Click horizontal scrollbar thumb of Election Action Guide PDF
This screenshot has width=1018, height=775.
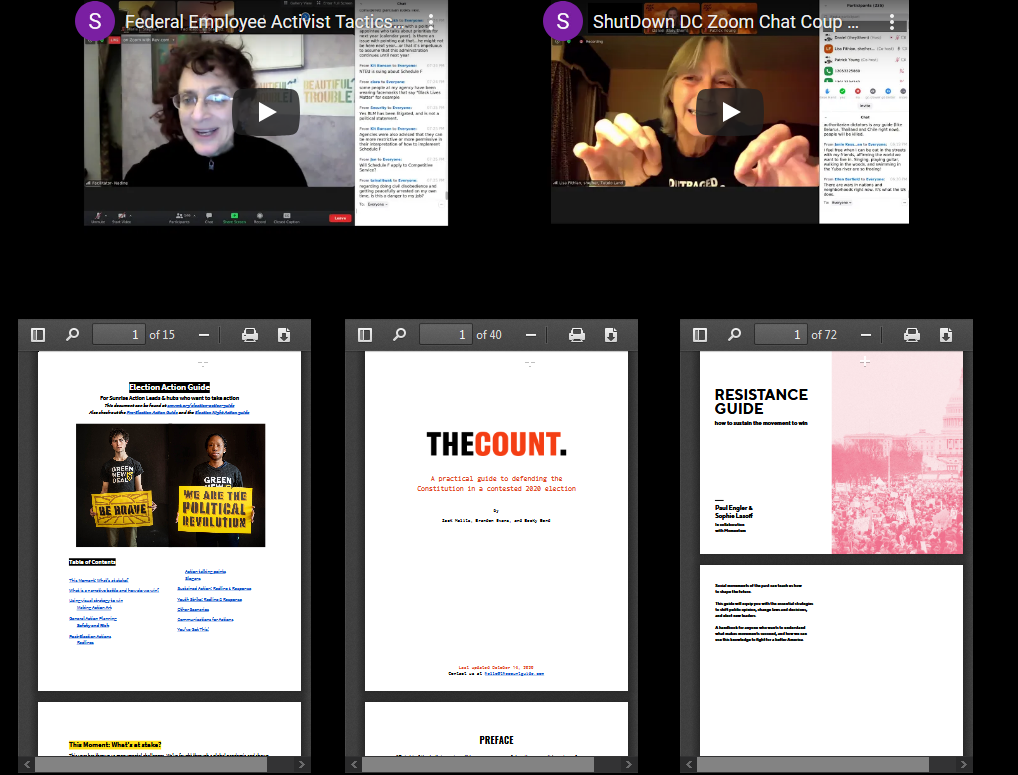click(x=152, y=765)
